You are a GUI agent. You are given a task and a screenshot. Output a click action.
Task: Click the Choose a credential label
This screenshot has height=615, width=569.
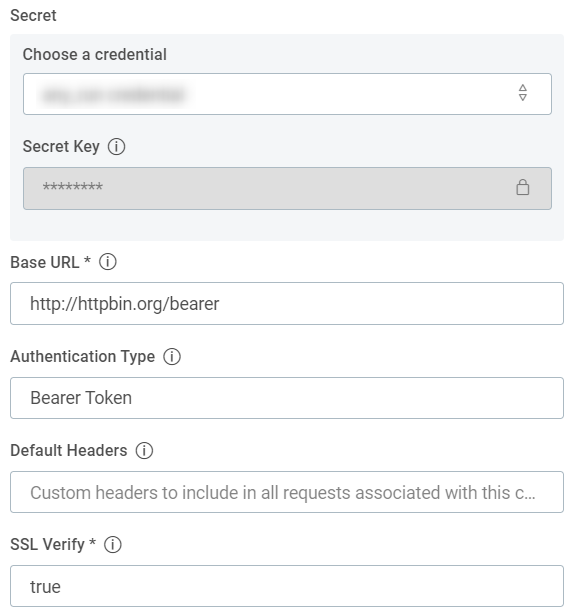(95, 55)
